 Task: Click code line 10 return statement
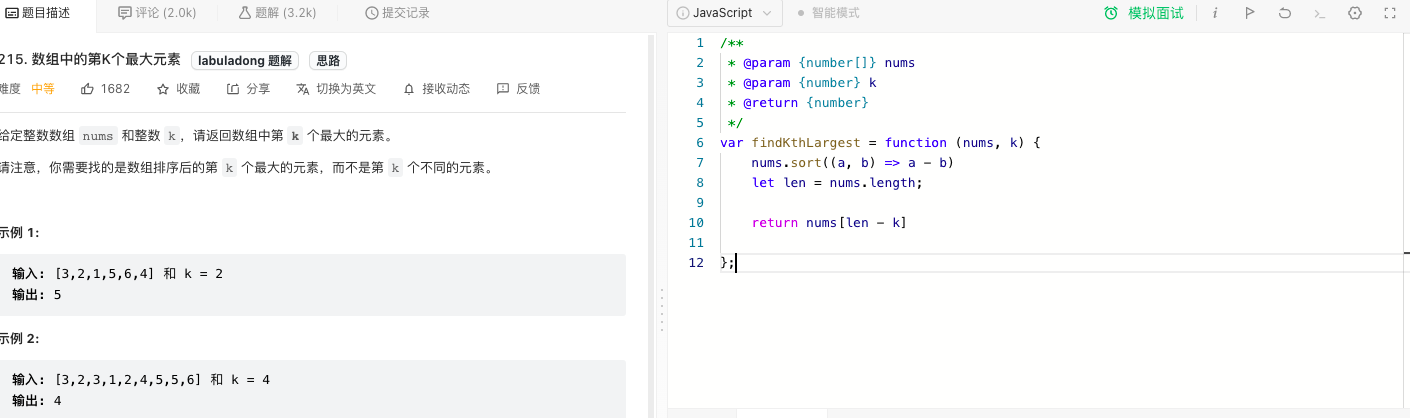coord(829,223)
